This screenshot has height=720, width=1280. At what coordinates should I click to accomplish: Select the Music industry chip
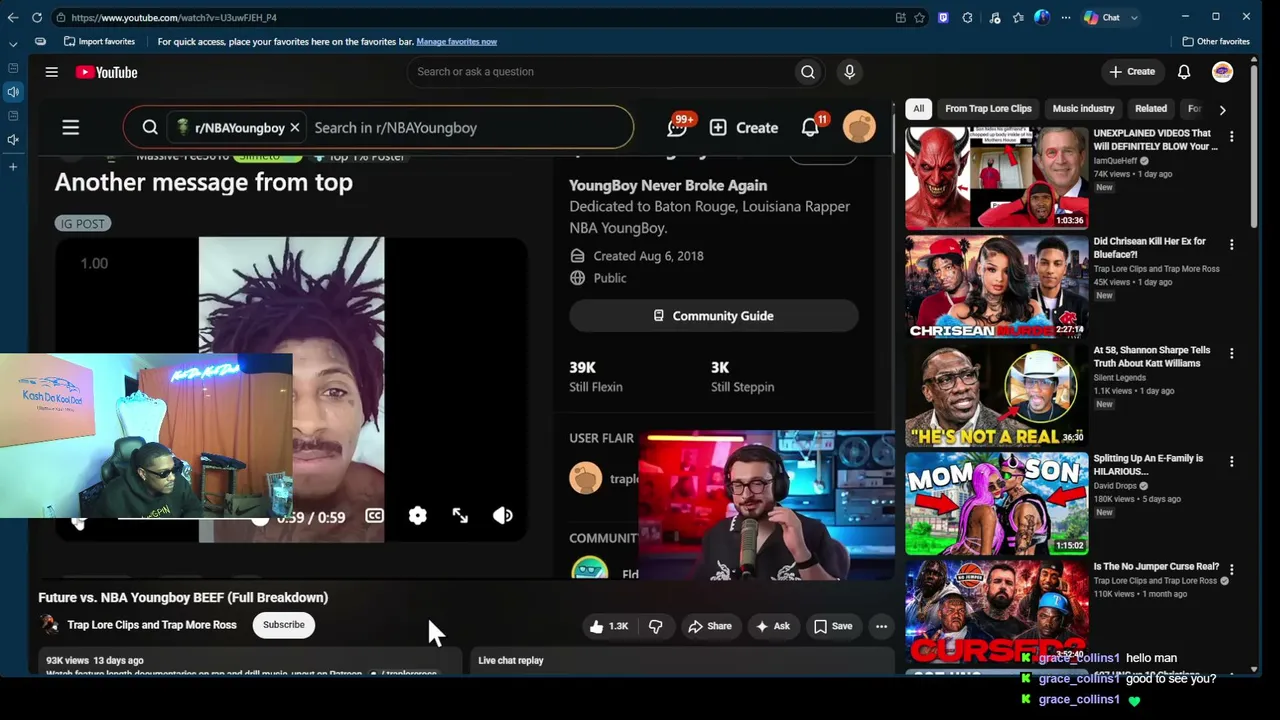coord(1083,109)
